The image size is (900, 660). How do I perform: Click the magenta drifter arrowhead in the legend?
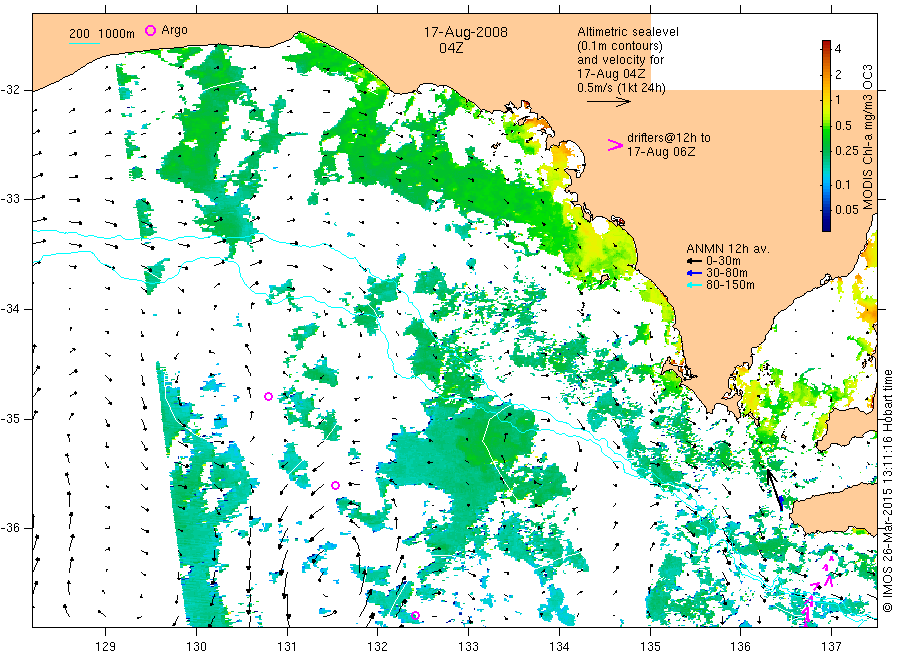coord(615,145)
